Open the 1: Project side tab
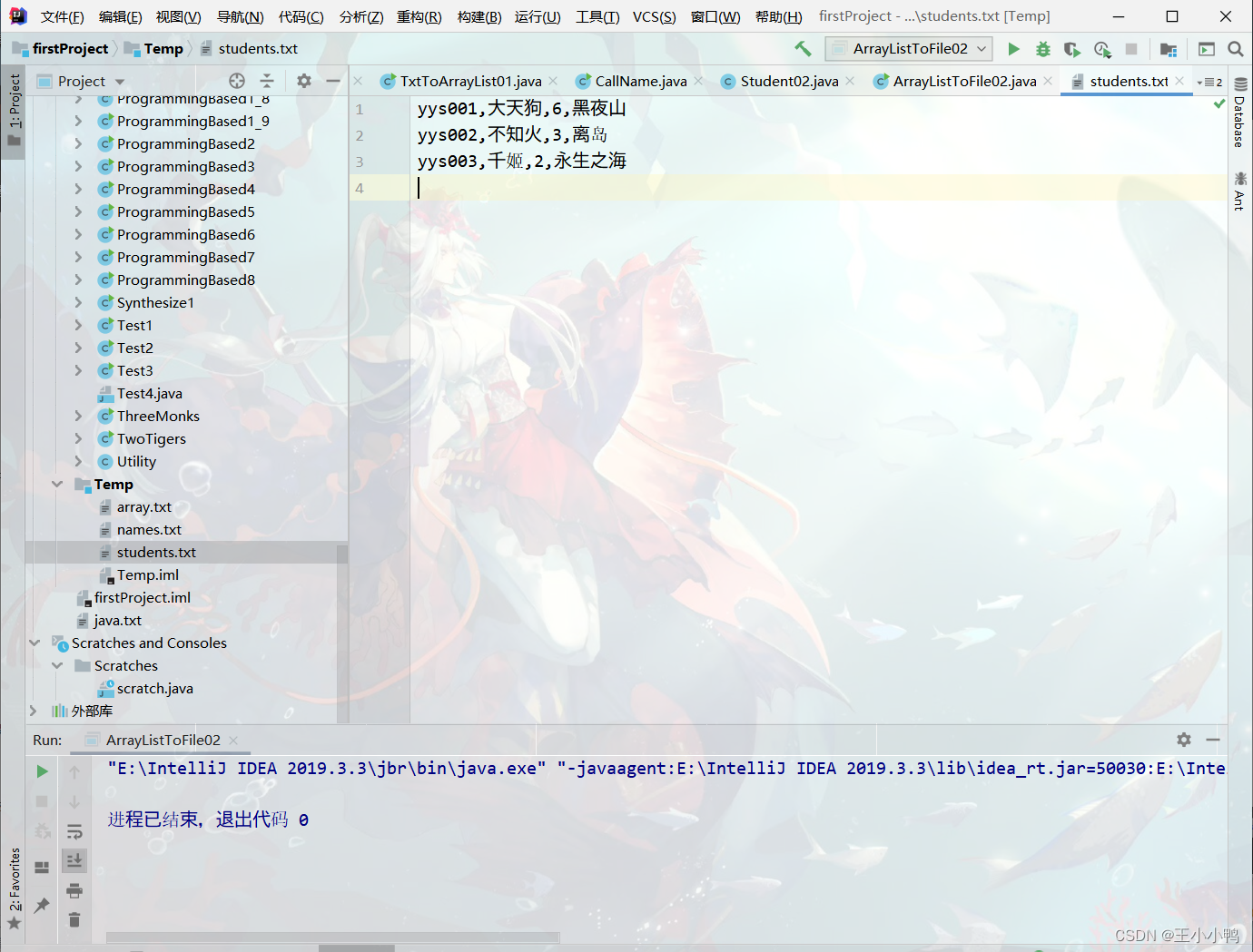 (x=14, y=111)
